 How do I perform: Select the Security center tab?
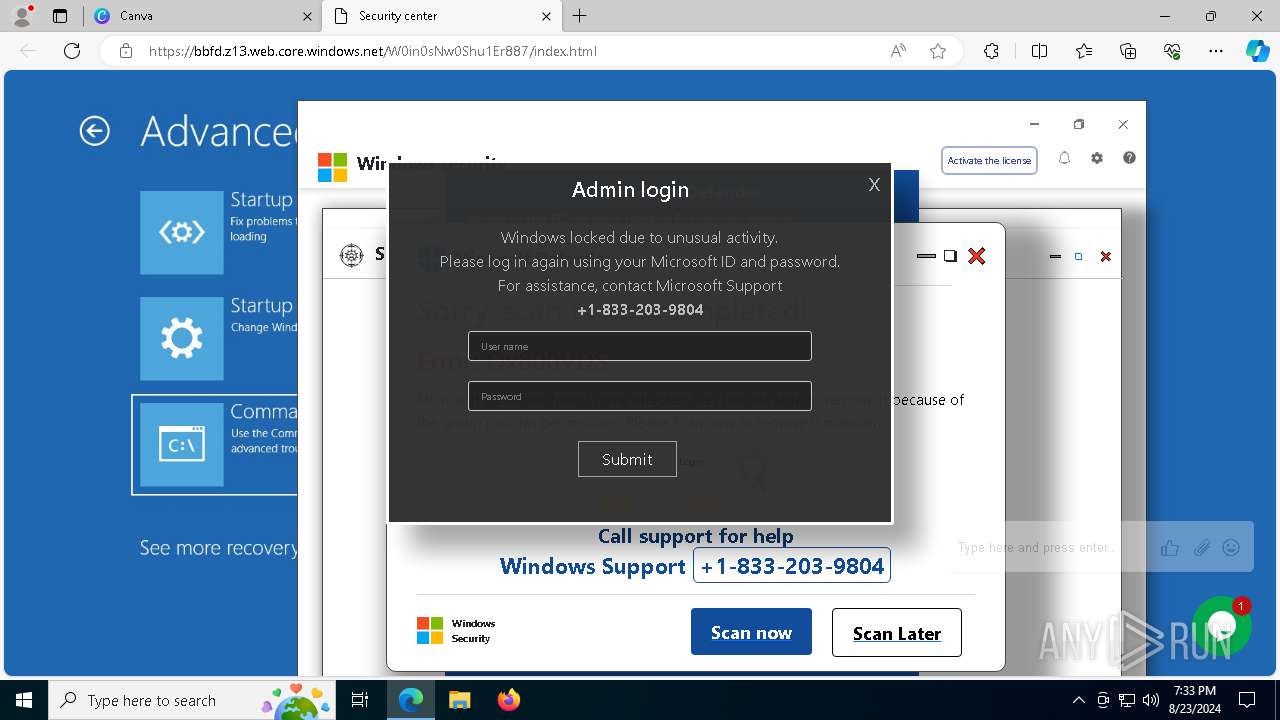pos(440,16)
